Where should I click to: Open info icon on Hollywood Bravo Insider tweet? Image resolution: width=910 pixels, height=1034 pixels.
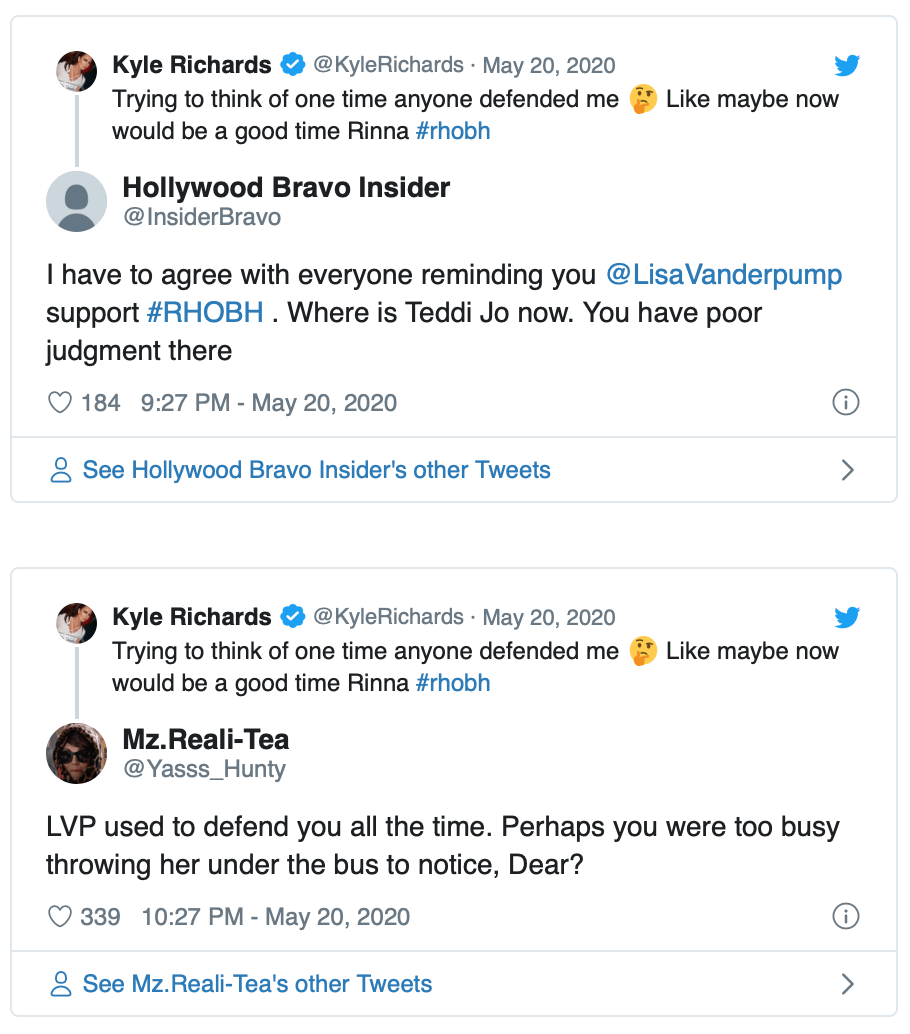[846, 403]
